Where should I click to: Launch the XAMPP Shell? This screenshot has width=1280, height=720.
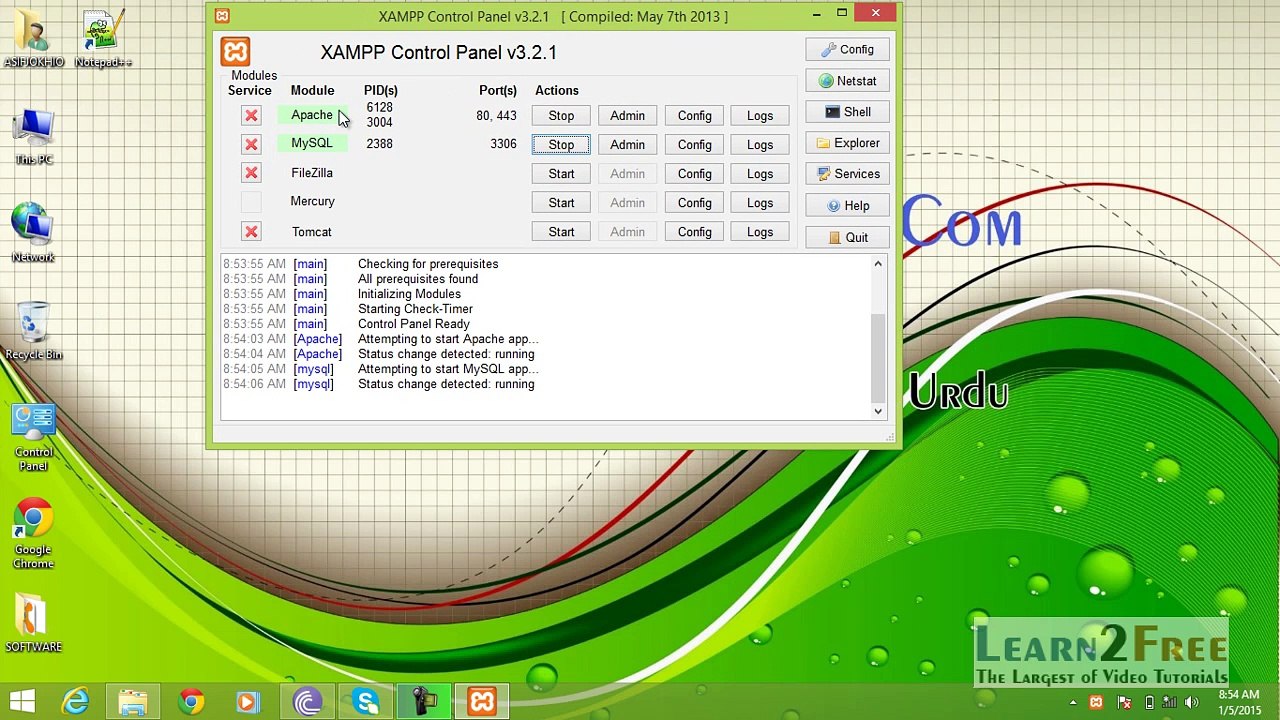(x=847, y=112)
